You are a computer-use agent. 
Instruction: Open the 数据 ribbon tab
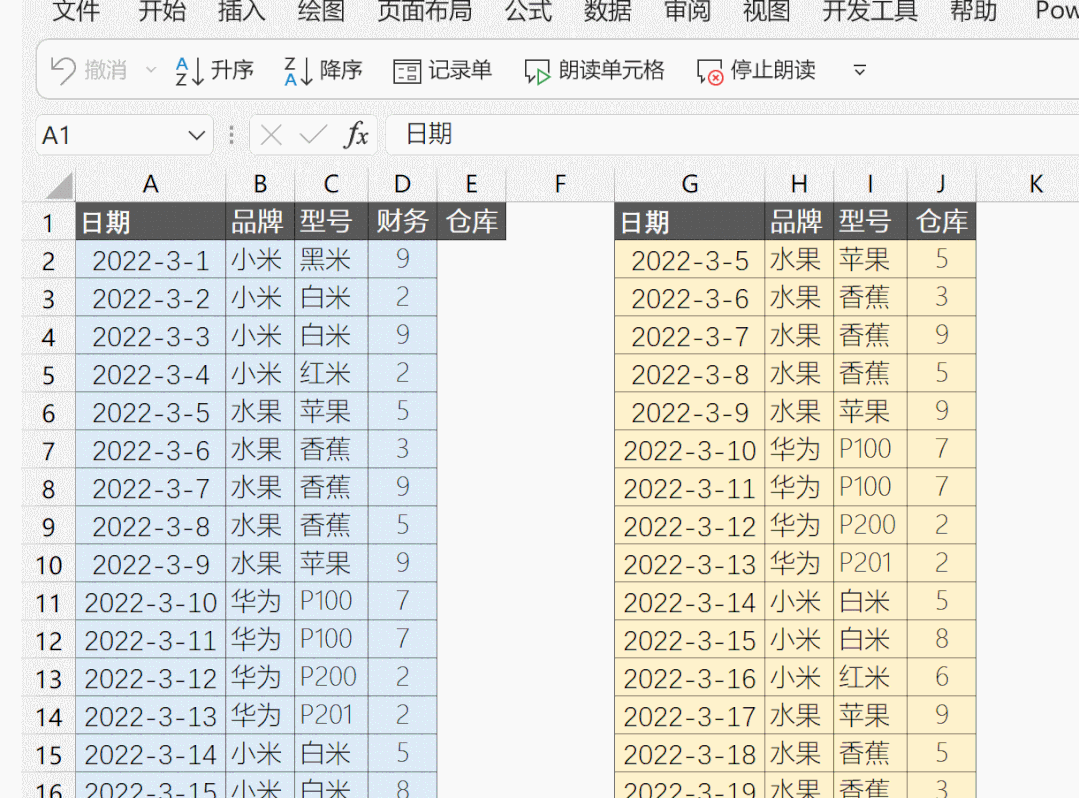[x=608, y=11]
